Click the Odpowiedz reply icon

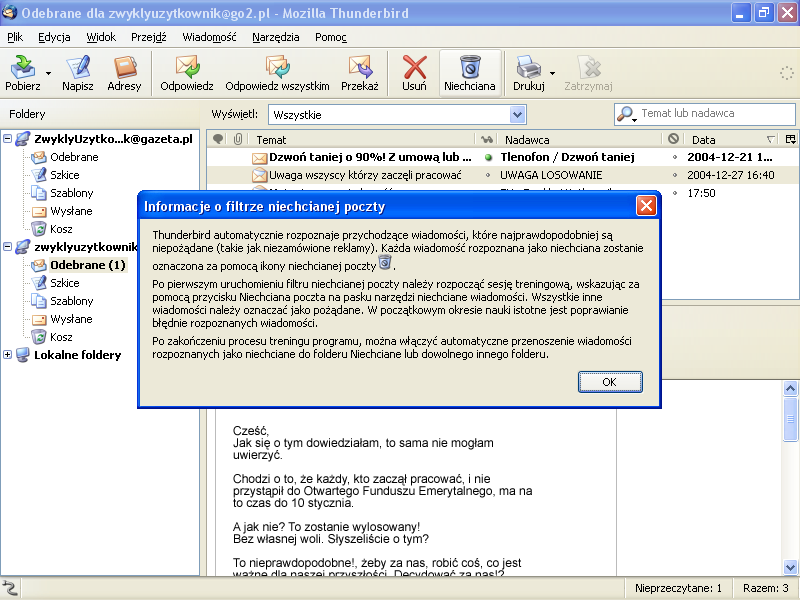pos(187,67)
